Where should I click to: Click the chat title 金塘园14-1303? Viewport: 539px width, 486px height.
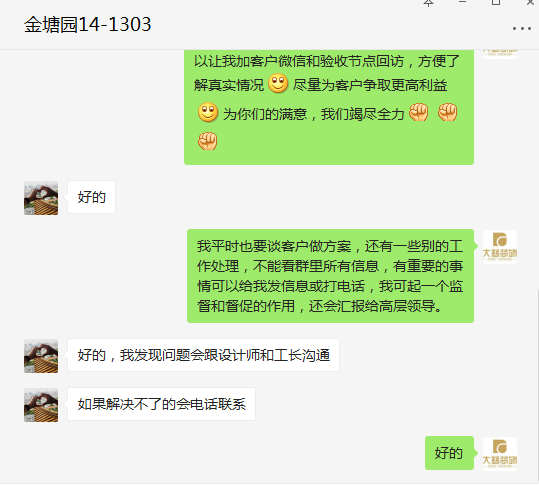[x=87, y=24]
